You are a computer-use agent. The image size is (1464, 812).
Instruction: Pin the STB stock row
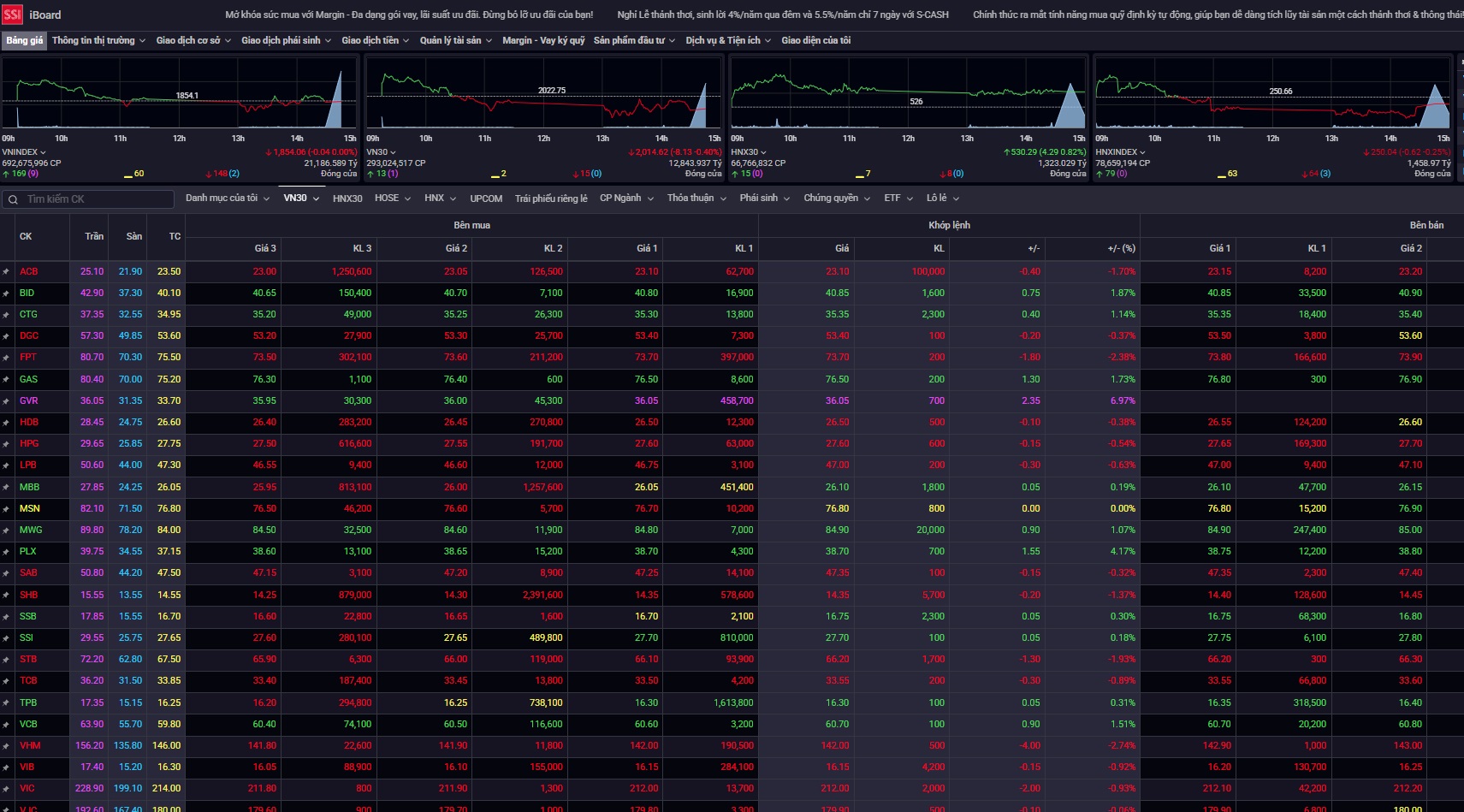[6, 660]
